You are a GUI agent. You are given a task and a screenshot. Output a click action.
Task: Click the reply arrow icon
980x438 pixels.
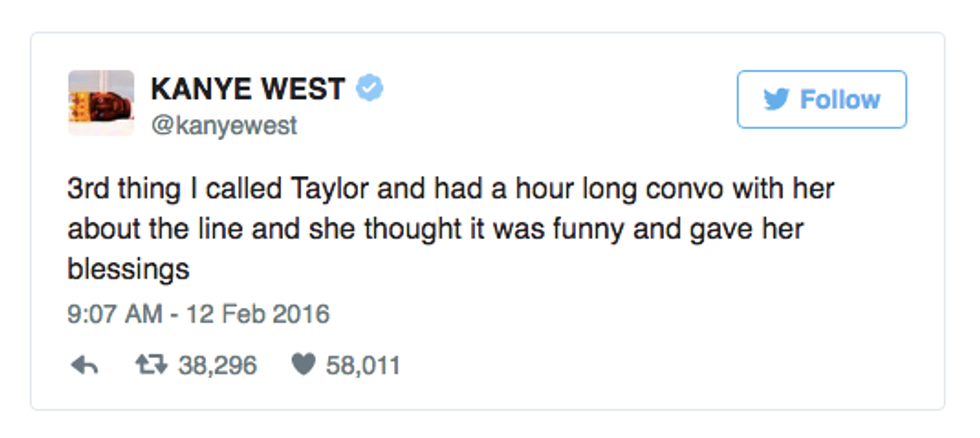click(84, 366)
